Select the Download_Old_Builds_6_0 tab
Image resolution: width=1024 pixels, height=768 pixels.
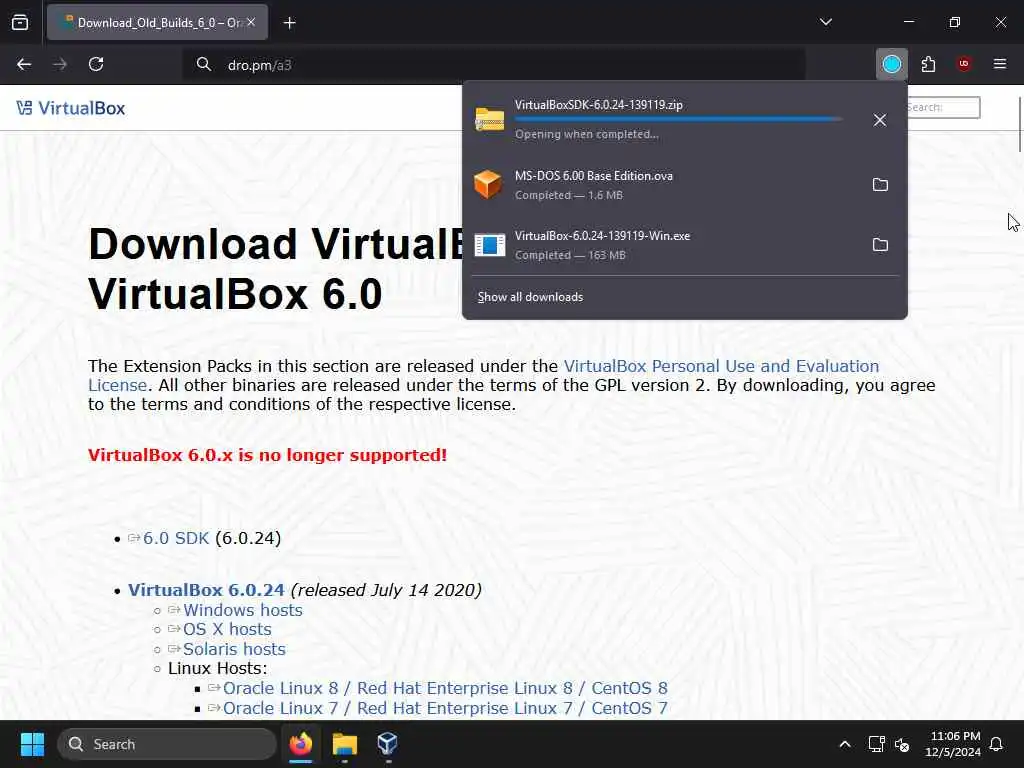coord(157,23)
